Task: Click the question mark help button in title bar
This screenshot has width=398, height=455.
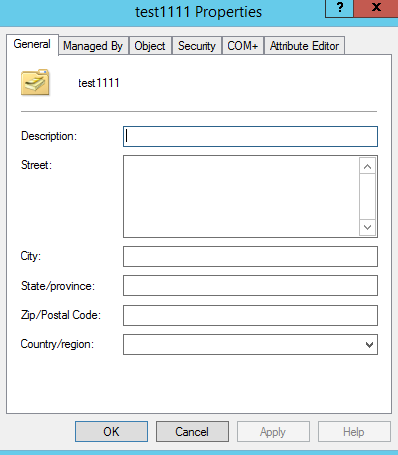Action: click(339, 8)
